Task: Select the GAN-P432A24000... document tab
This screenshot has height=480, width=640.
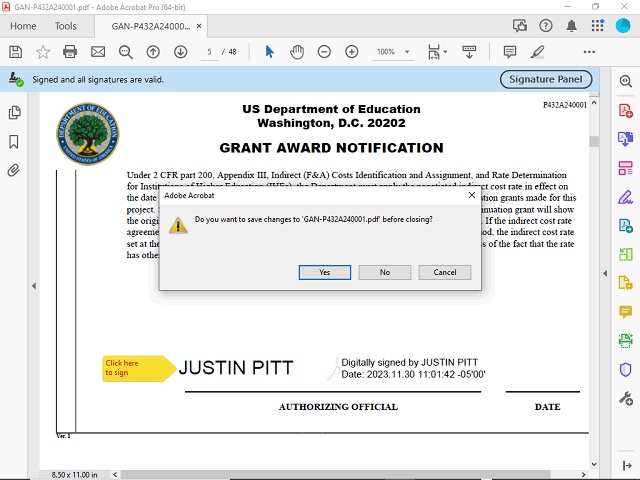Action: point(150,26)
